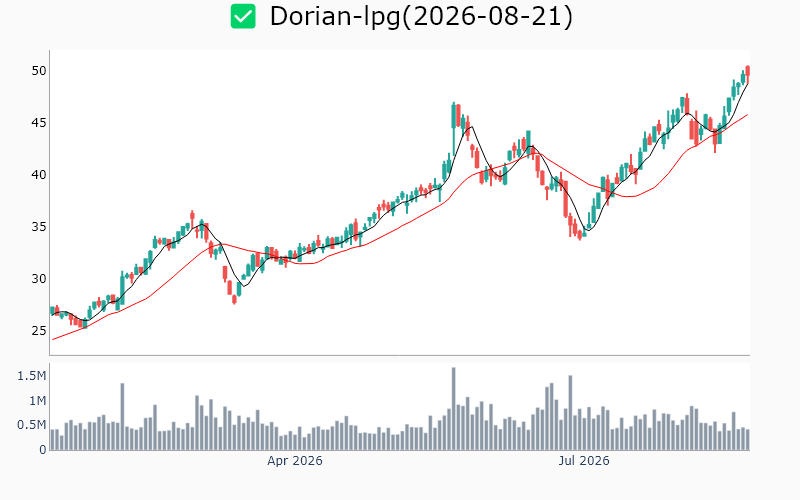Click the 1M volume axis label
Viewport: 800px width, 500px height.
(x=37, y=401)
